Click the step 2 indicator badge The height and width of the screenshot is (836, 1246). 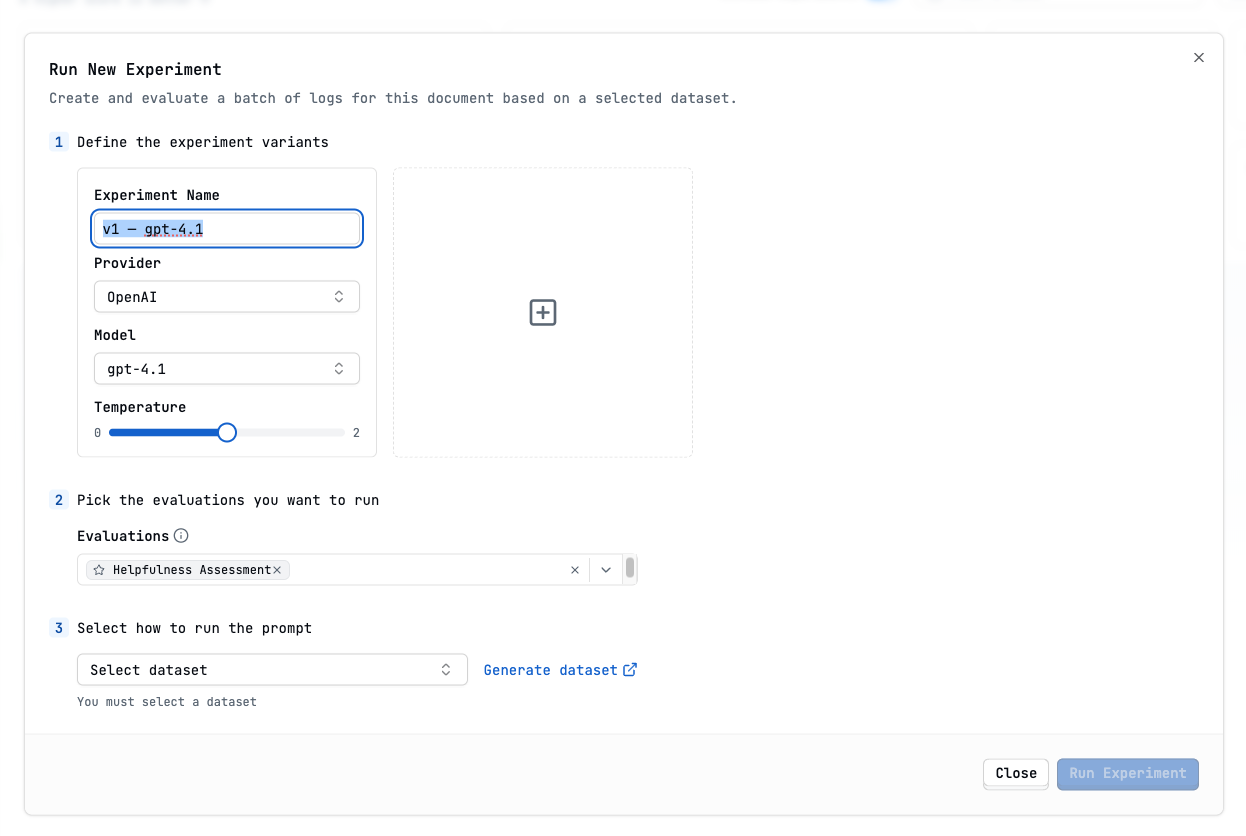[58, 499]
